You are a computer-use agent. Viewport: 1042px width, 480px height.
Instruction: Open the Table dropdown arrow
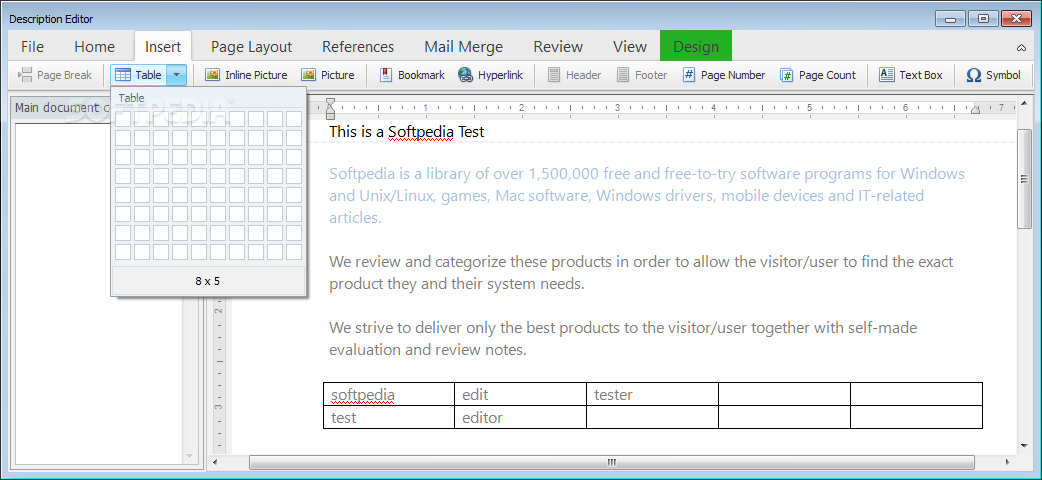tap(176, 75)
